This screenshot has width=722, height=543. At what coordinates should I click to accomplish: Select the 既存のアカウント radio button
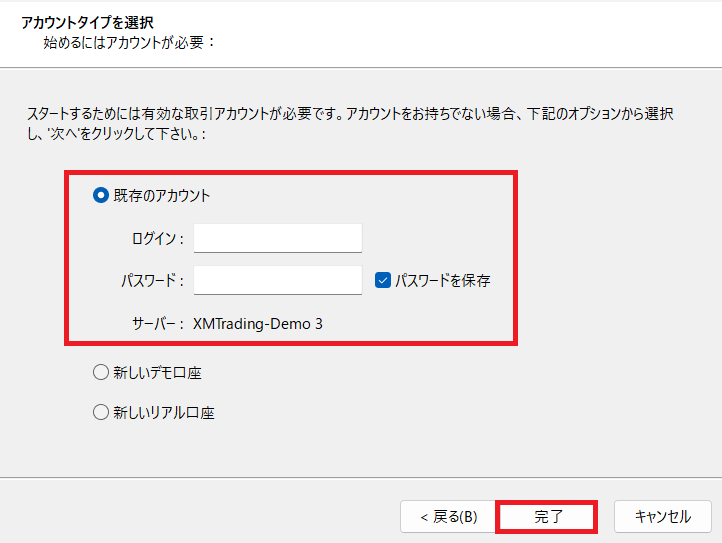(100, 196)
